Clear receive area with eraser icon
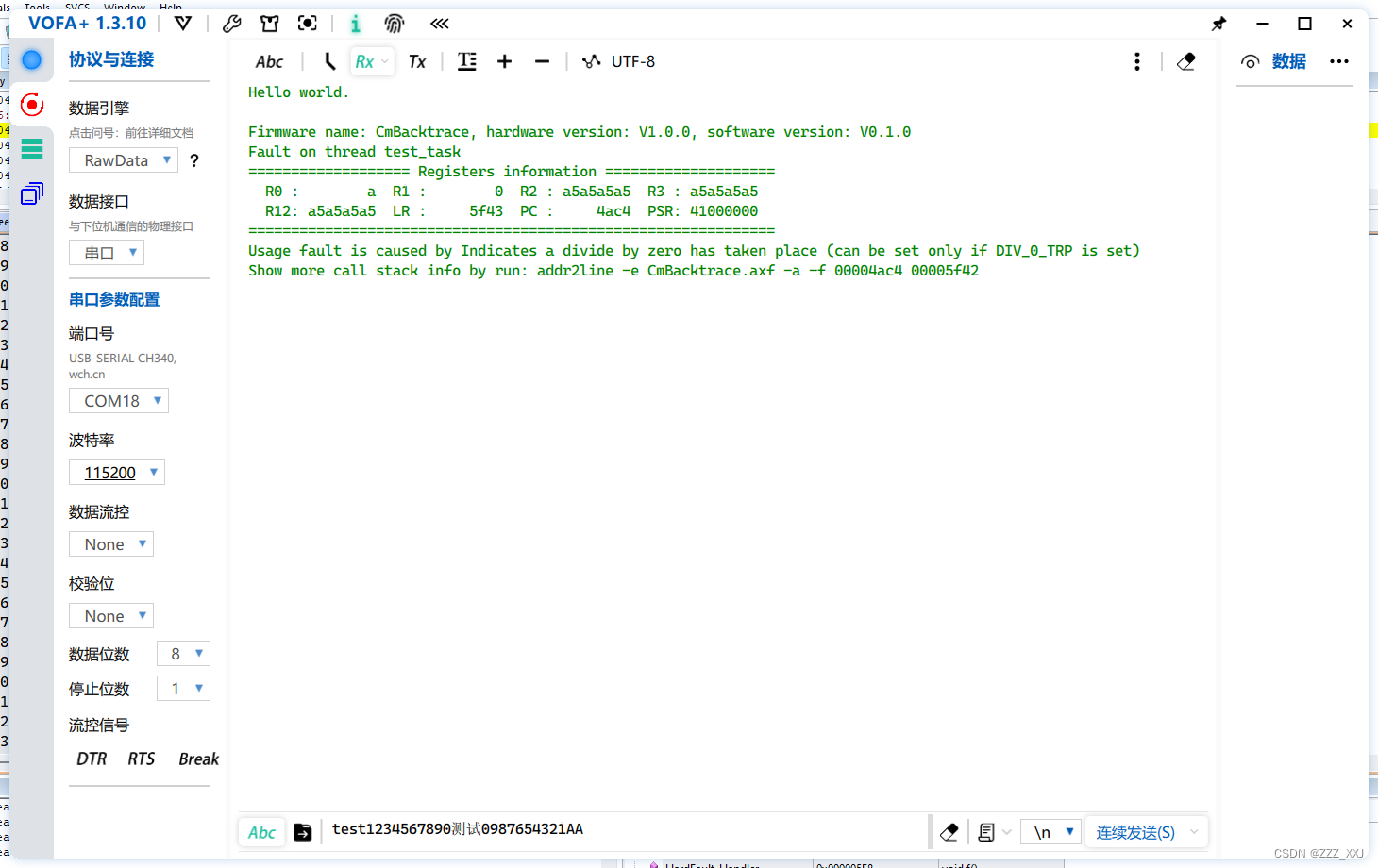This screenshot has height=868, width=1378. pos(1186,61)
